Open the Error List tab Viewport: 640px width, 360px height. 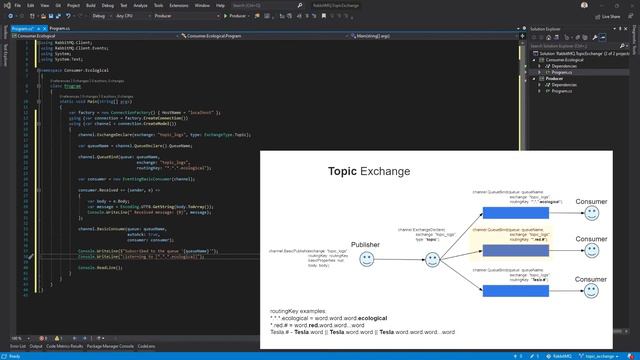pyautogui.click(x=18, y=346)
